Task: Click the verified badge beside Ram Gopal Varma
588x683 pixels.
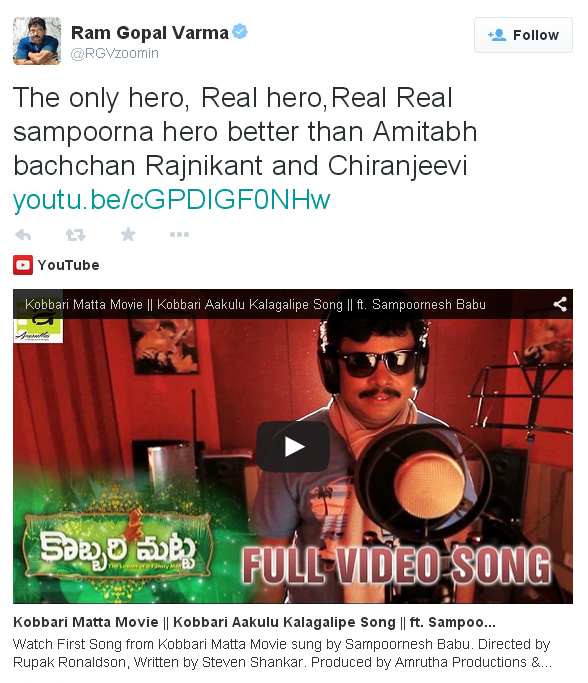Action: click(x=240, y=32)
